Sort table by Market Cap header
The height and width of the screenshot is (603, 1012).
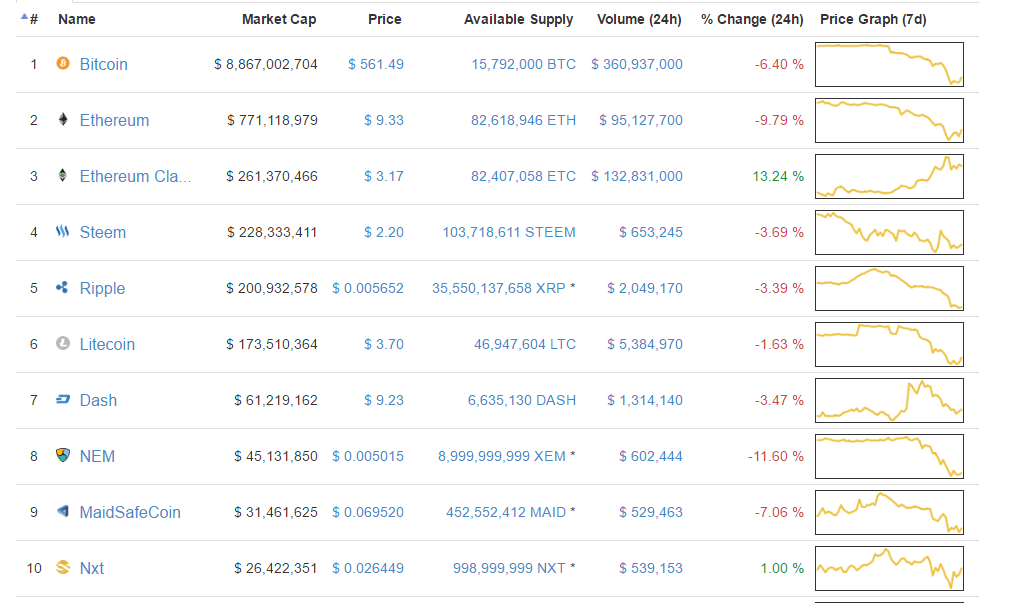[279, 19]
